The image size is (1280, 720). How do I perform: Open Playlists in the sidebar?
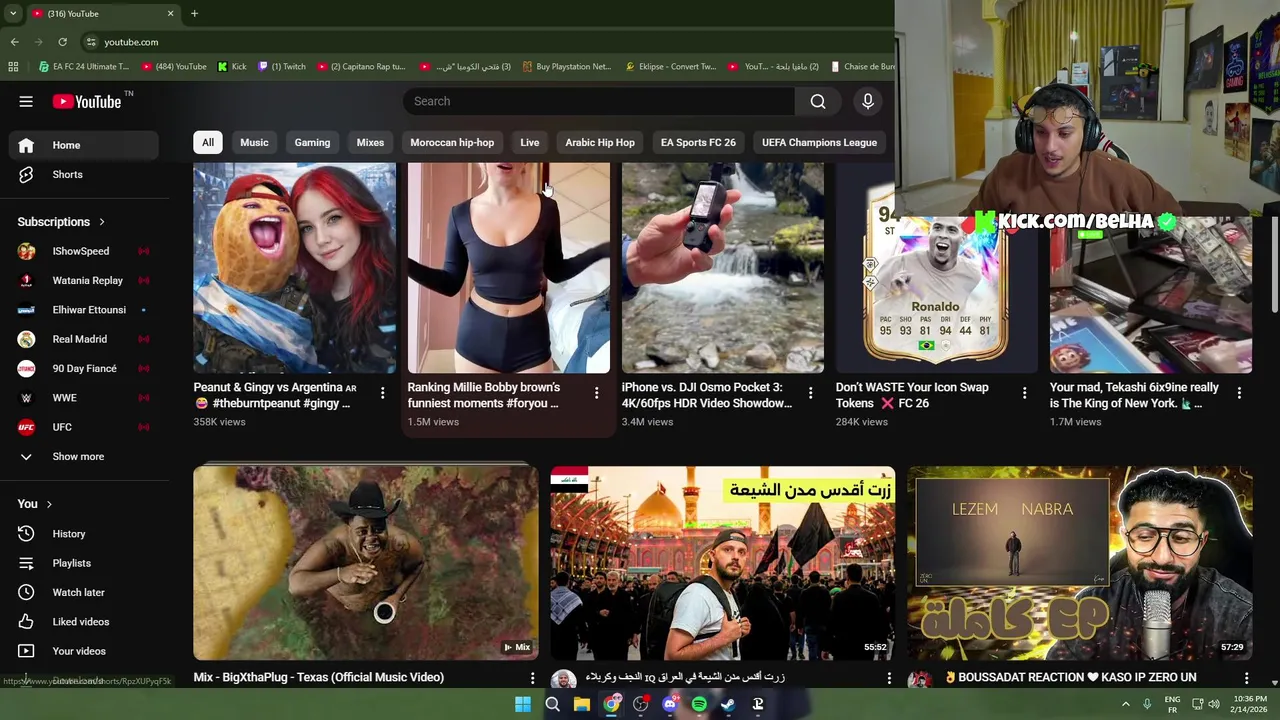[86, 563]
